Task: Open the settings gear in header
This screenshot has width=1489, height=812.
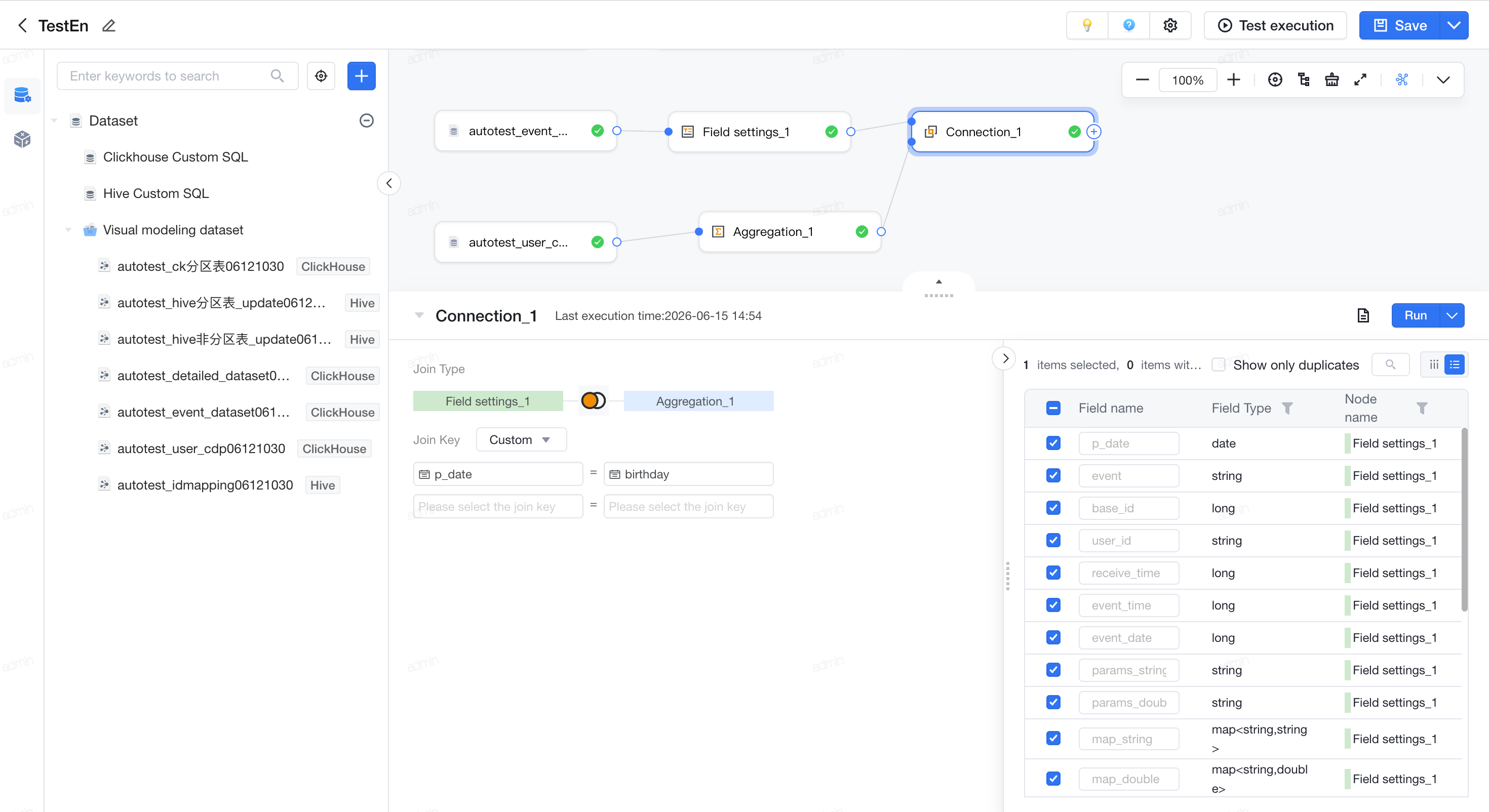Action: pos(1170,25)
